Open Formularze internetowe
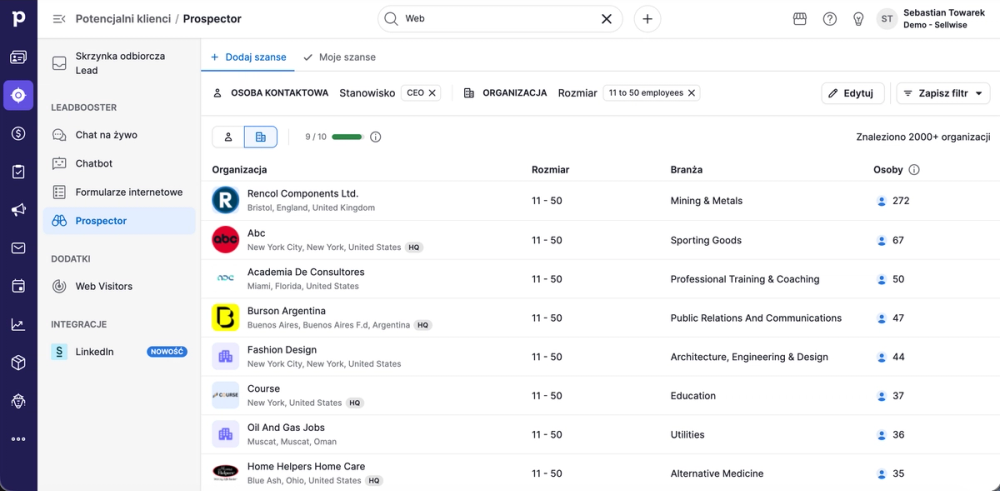 119,192
